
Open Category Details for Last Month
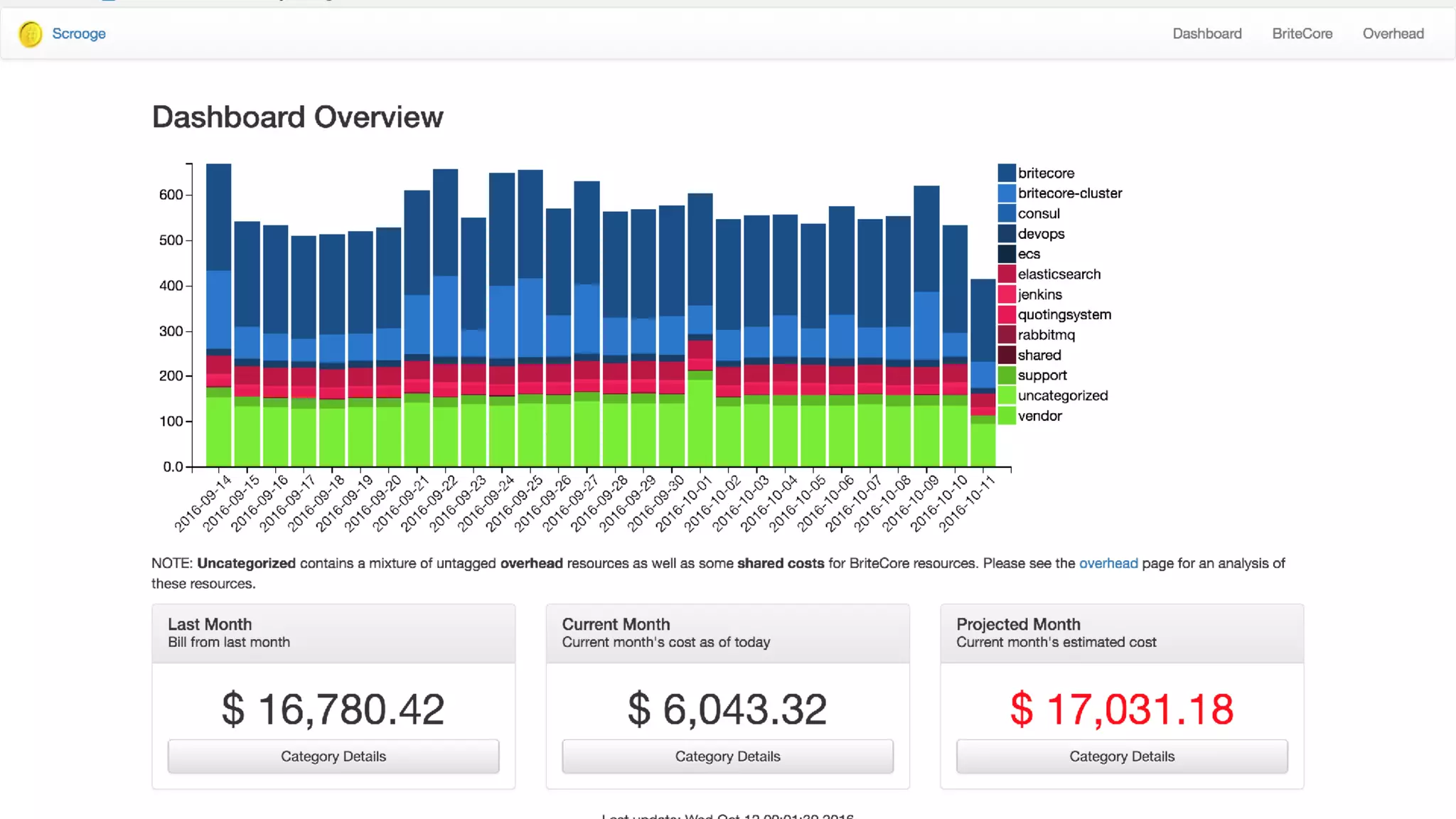point(333,756)
